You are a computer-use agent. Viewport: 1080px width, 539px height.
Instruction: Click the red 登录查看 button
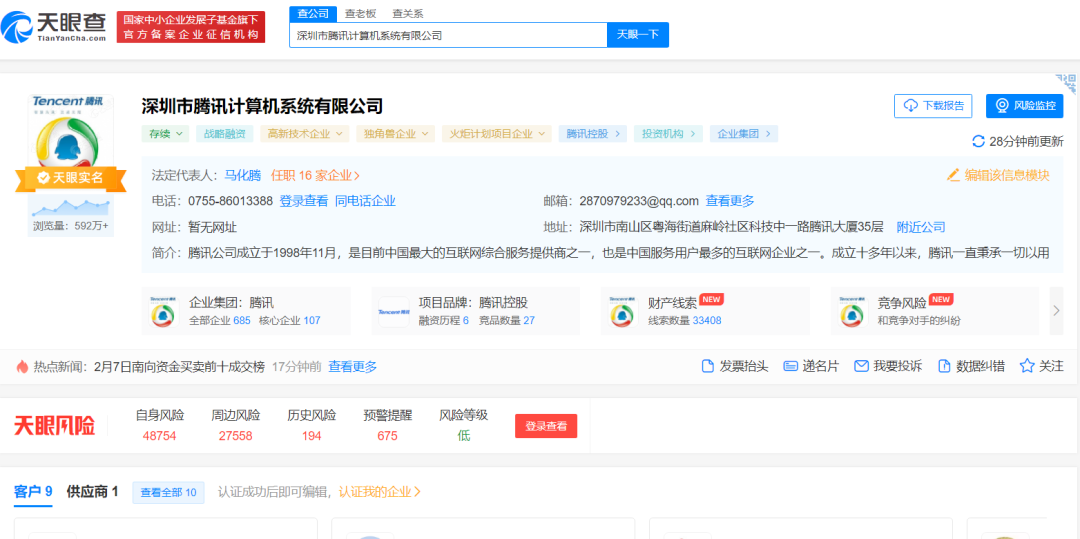click(x=546, y=426)
